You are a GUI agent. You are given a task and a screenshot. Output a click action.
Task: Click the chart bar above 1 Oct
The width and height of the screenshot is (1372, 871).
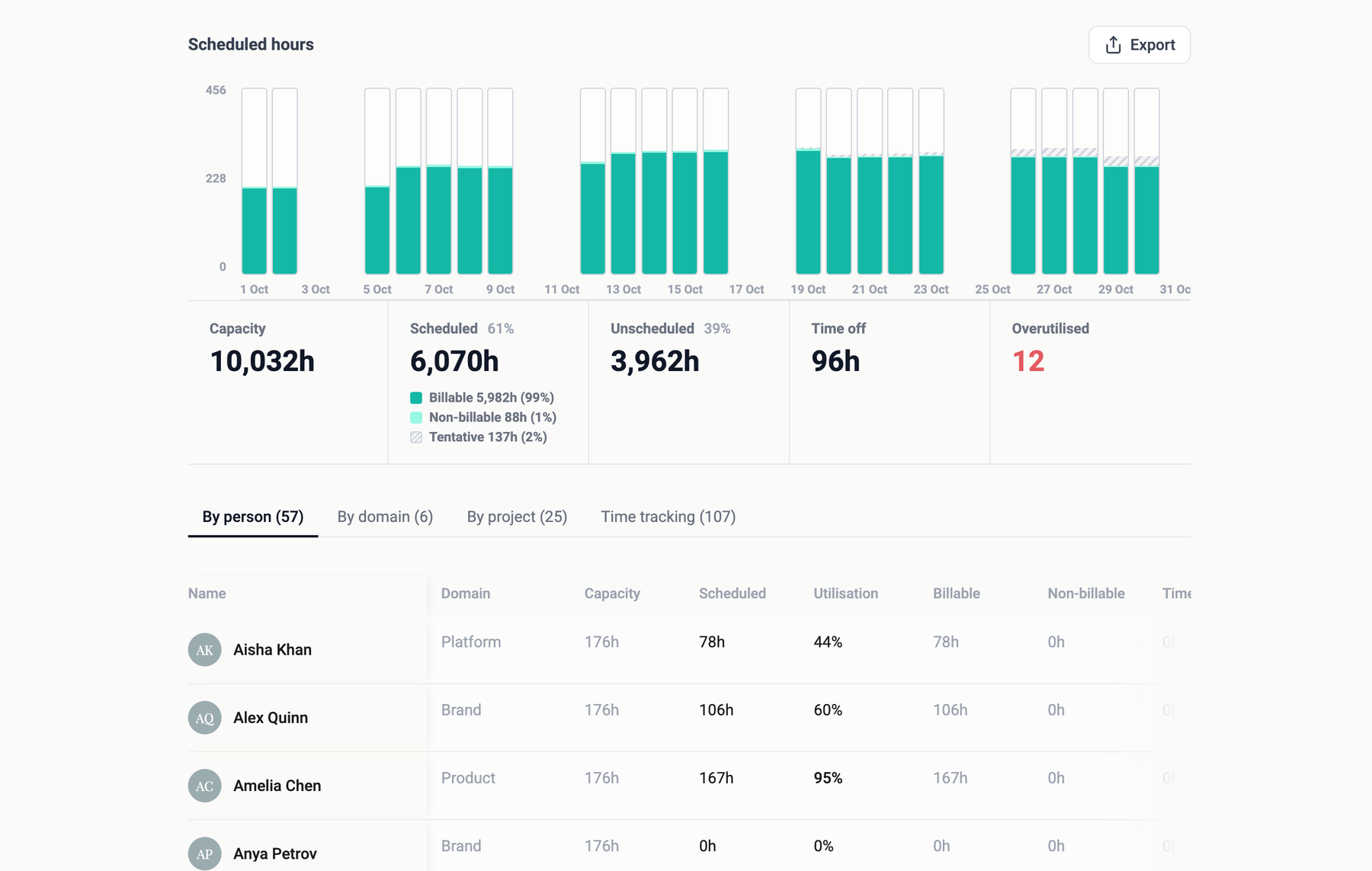coord(255,181)
